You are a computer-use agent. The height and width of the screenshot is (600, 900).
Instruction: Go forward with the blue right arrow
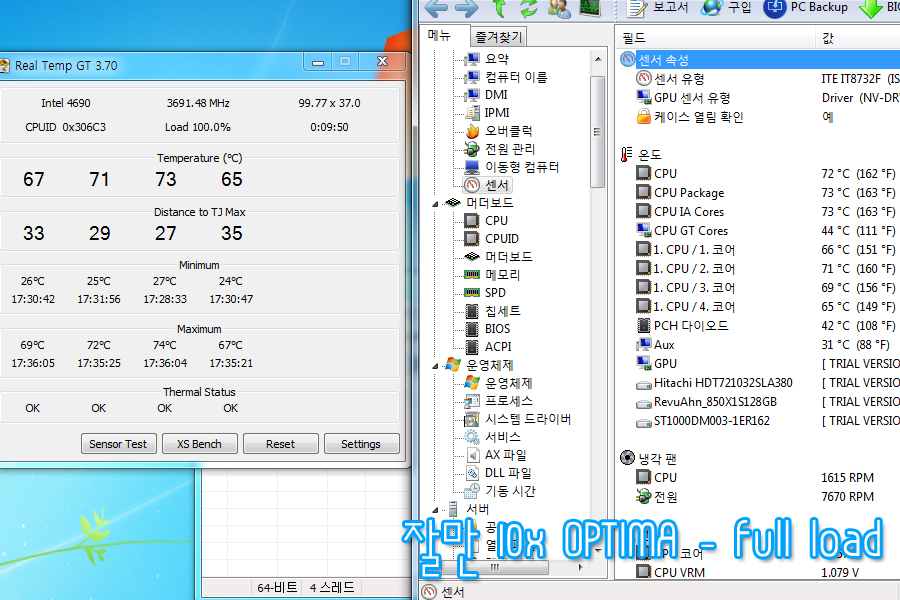click(466, 8)
